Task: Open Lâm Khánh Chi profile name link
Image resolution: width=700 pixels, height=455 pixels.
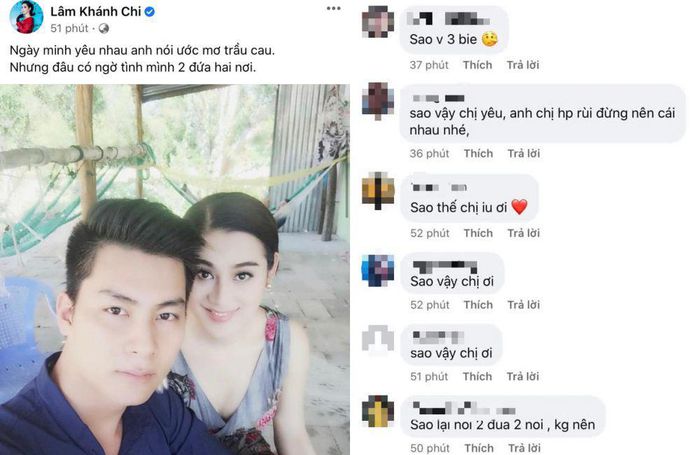Action: point(96,12)
